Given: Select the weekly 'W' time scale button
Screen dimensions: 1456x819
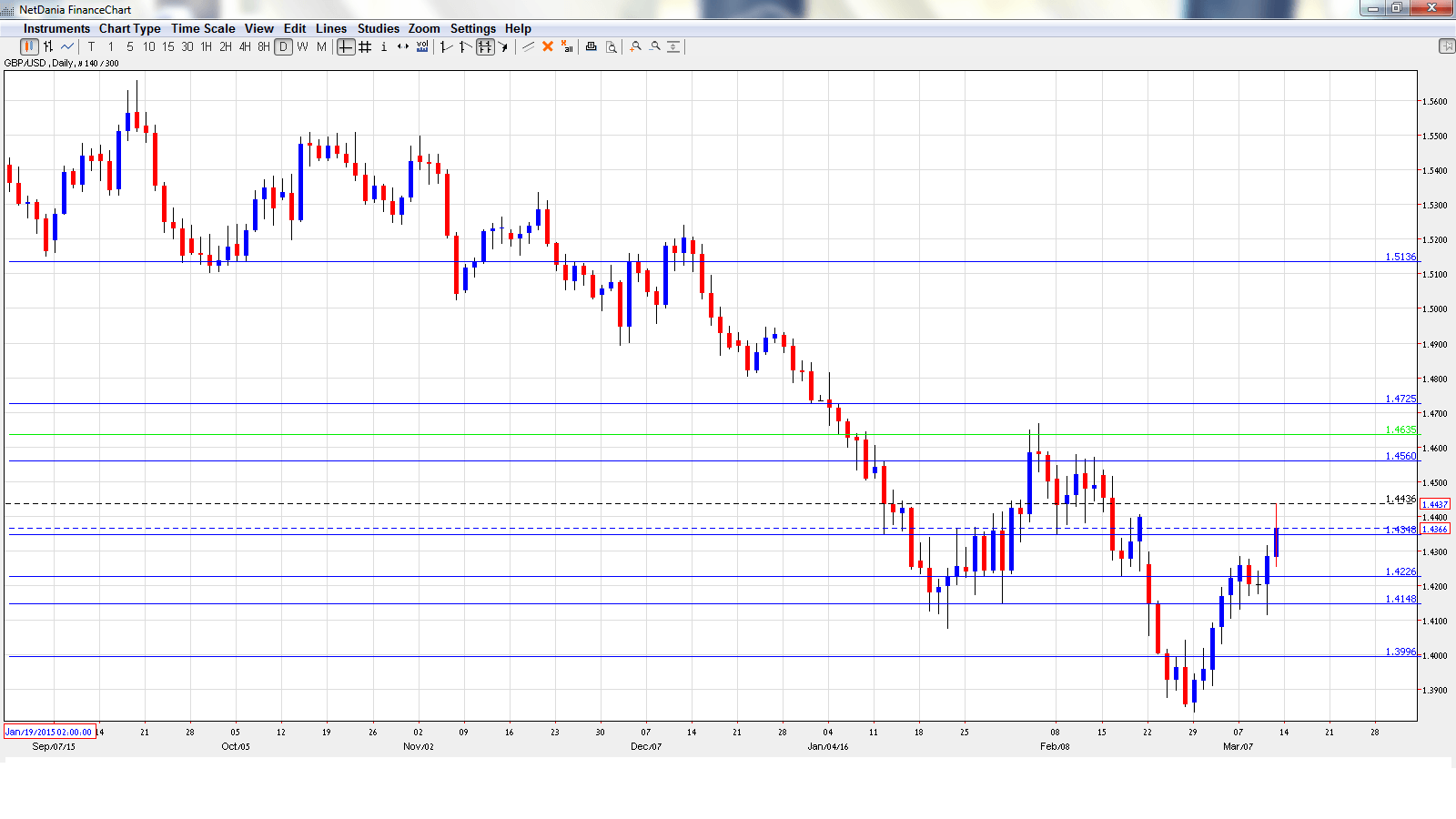Looking at the screenshot, I should point(302,47).
